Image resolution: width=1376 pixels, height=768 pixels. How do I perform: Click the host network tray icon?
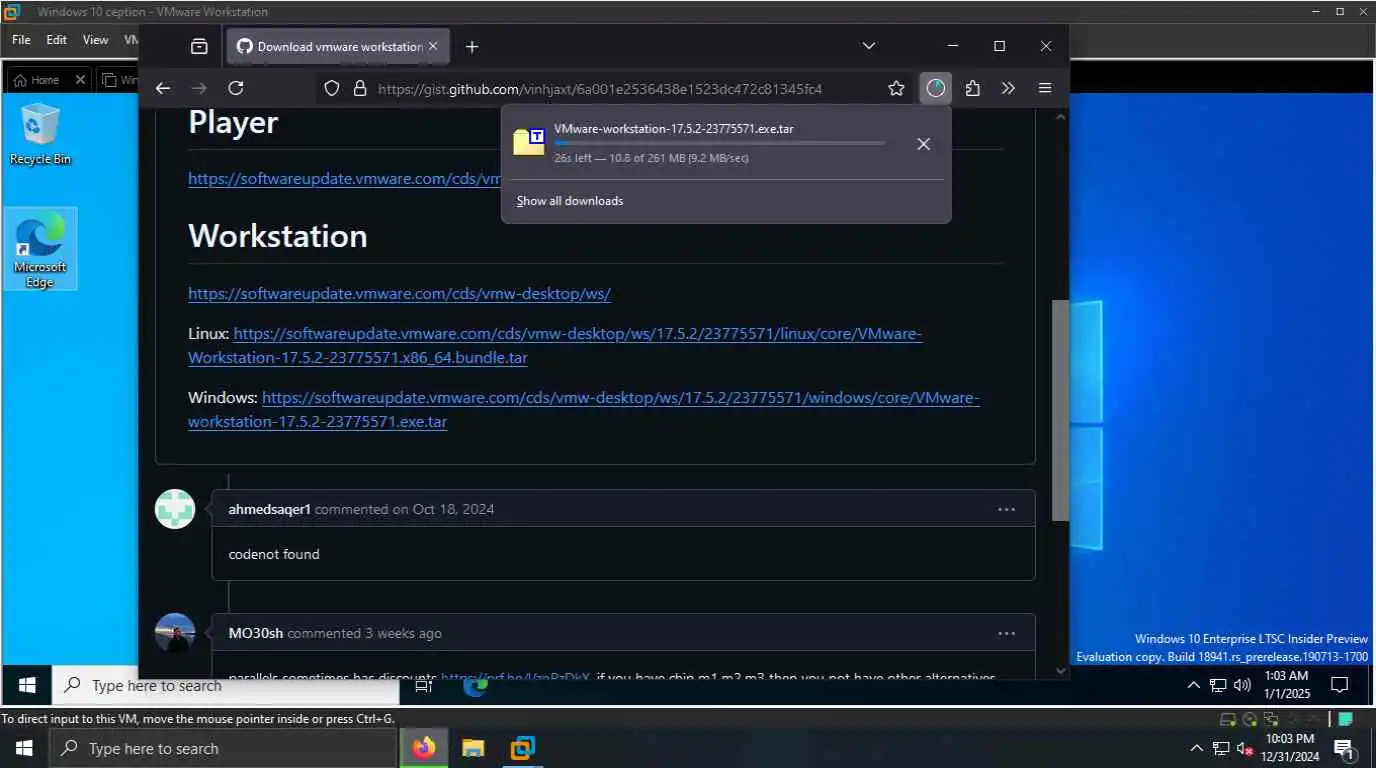(x=1221, y=748)
